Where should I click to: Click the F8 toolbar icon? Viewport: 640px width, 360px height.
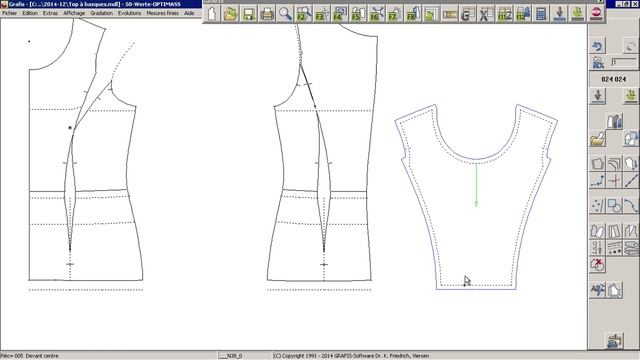pyautogui.click(x=413, y=14)
